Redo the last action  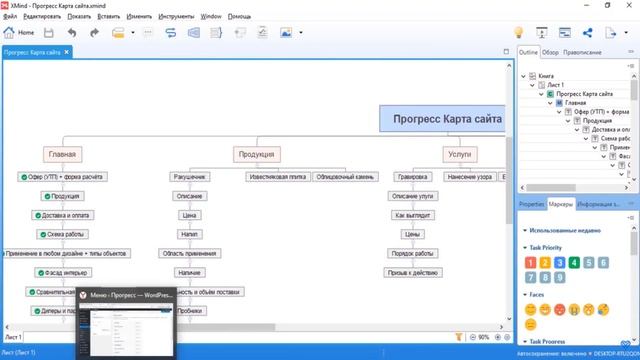(94, 33)
